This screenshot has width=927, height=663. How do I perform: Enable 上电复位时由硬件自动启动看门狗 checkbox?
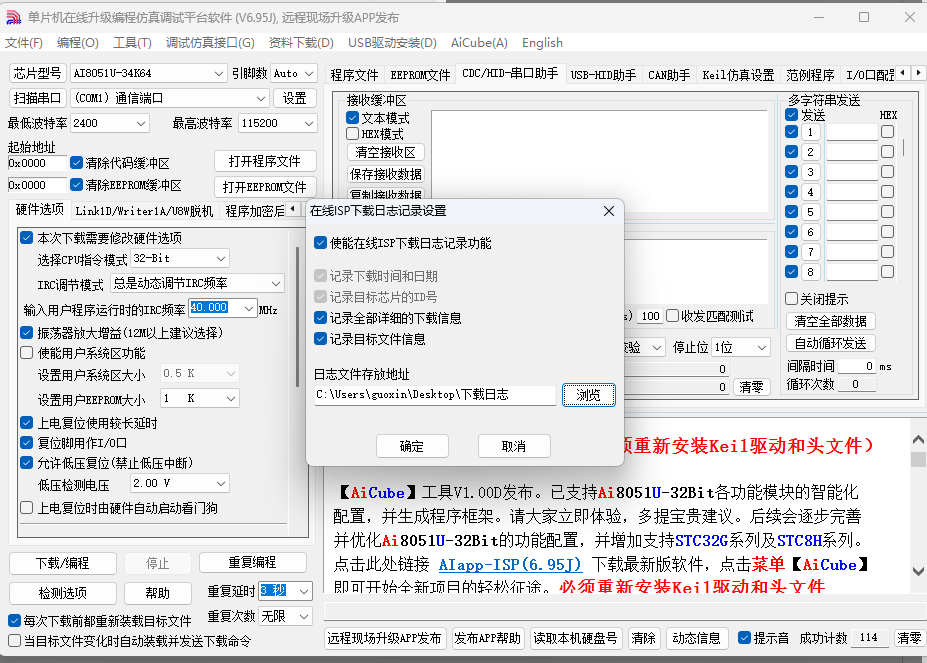pos(27,507)
